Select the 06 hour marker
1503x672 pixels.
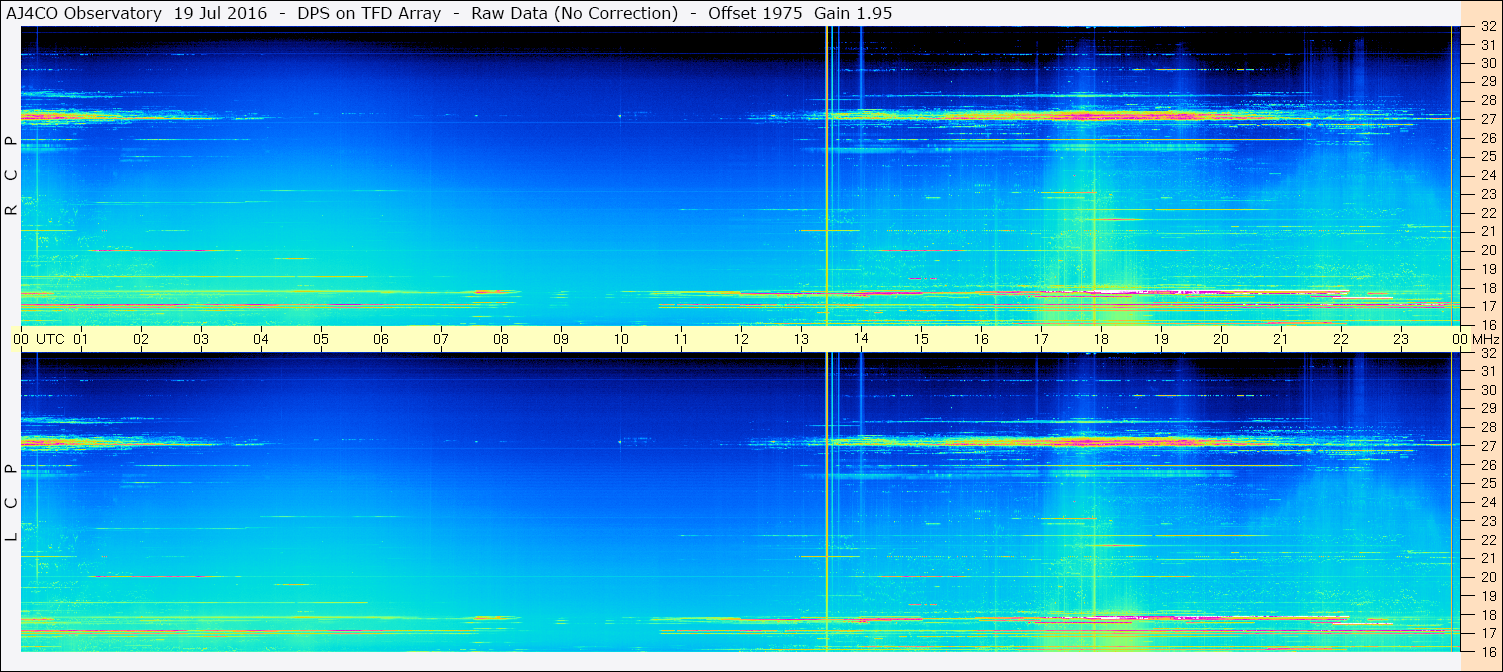coord(381,339)
